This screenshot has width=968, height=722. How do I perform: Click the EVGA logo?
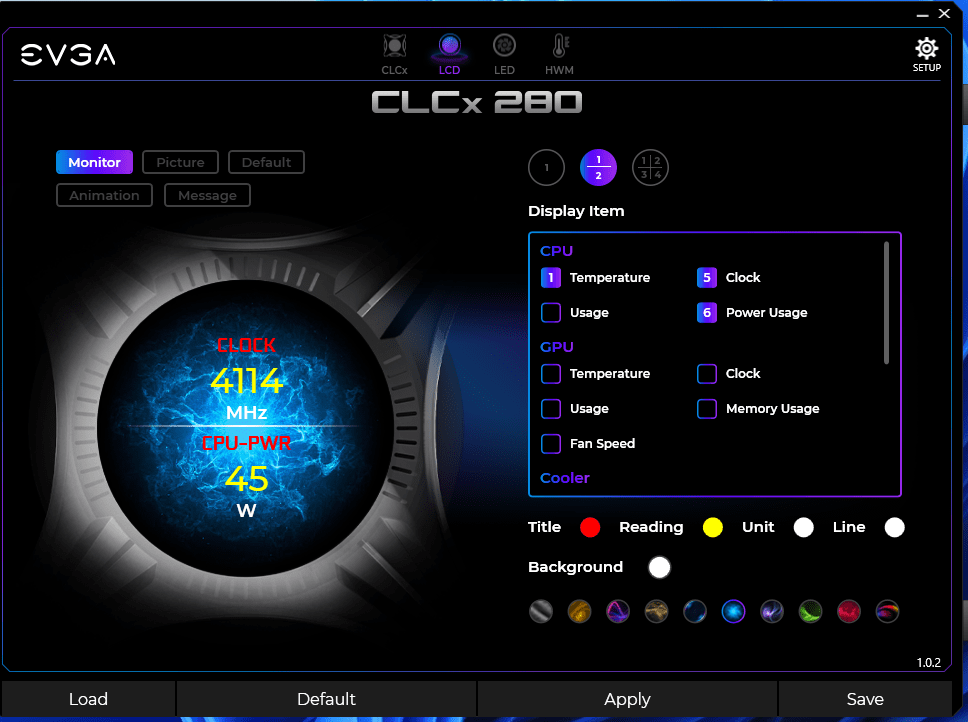pos(68,54)
